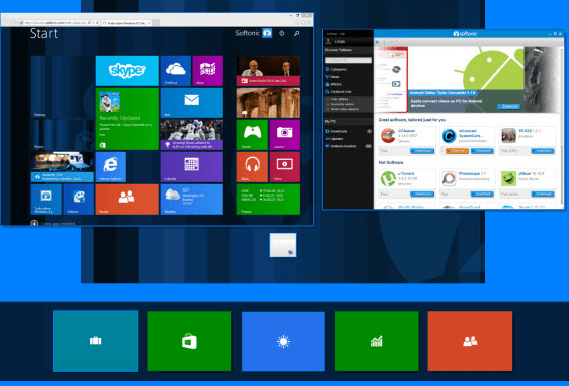Launch the Music headphones tile

pos(252,167)
